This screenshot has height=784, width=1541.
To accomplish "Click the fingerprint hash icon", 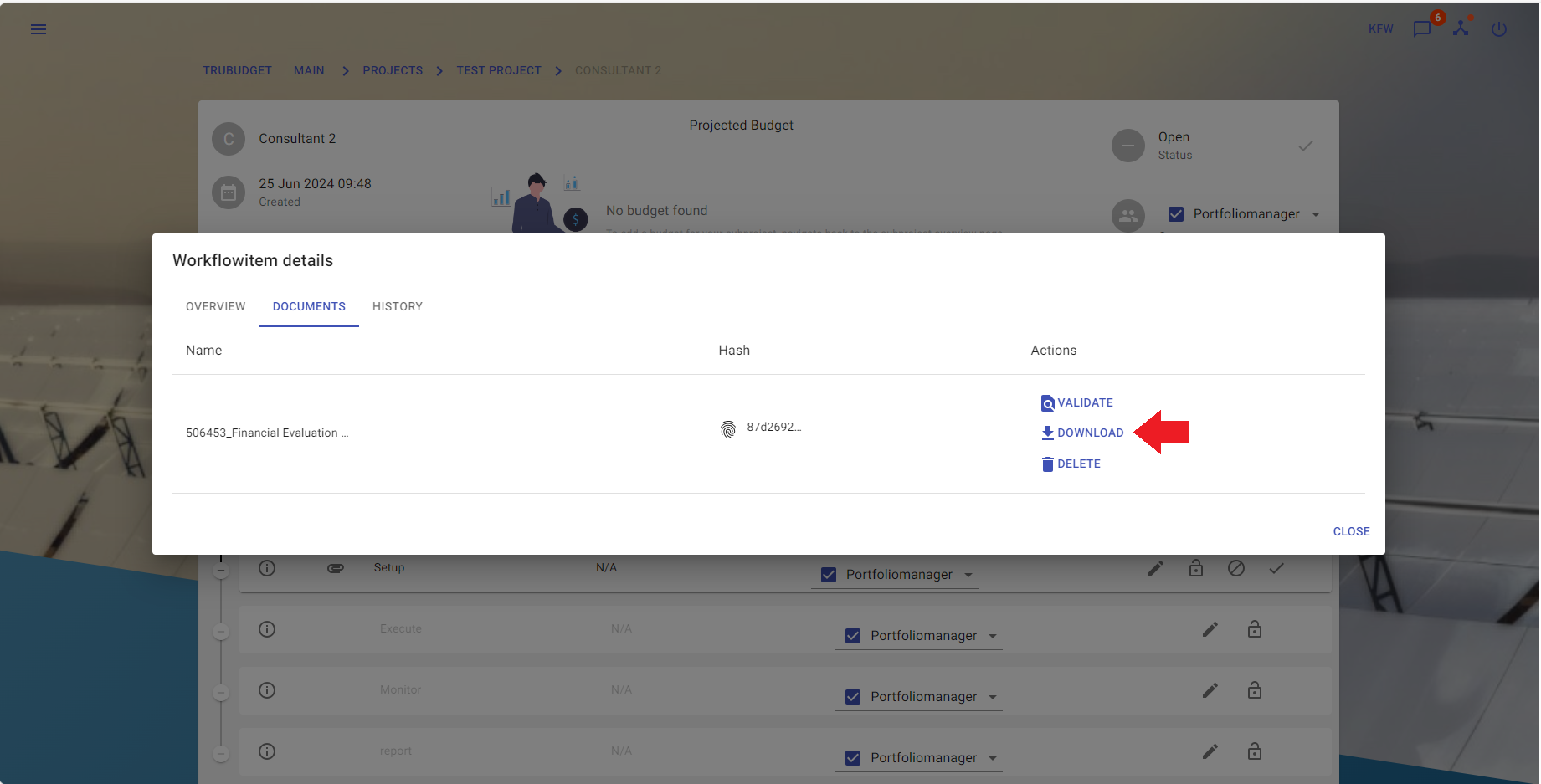I will tap(728, 429).
